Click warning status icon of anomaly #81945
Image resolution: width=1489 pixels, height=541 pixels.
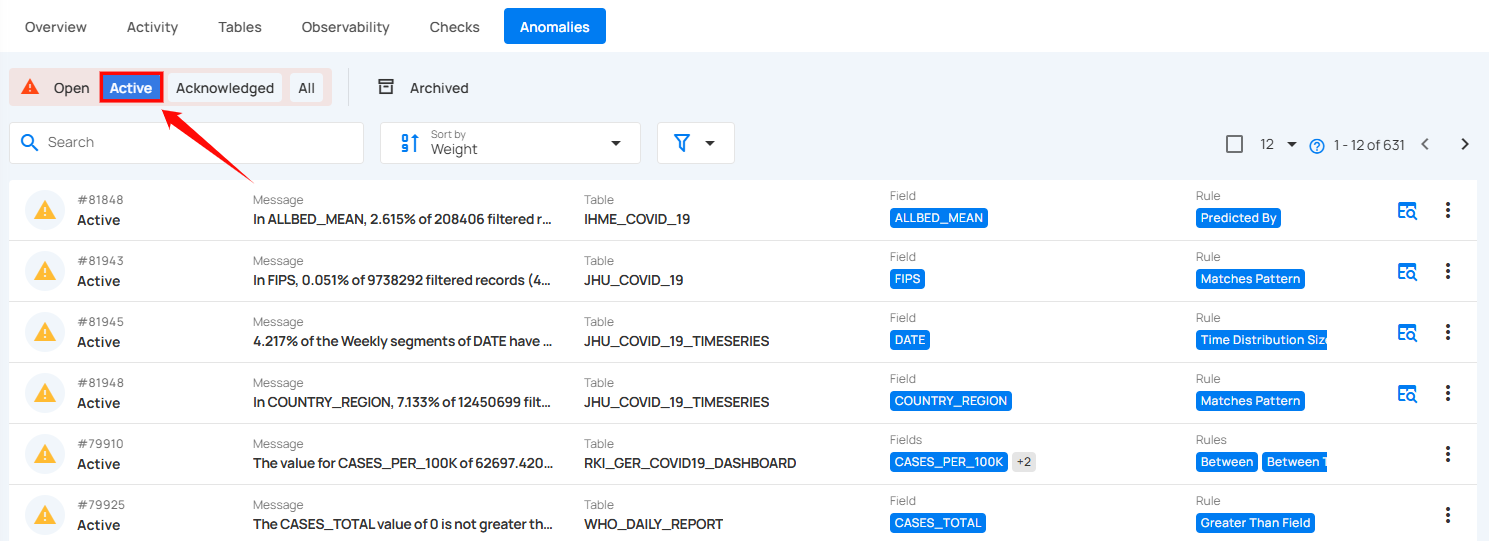point(45,332)
